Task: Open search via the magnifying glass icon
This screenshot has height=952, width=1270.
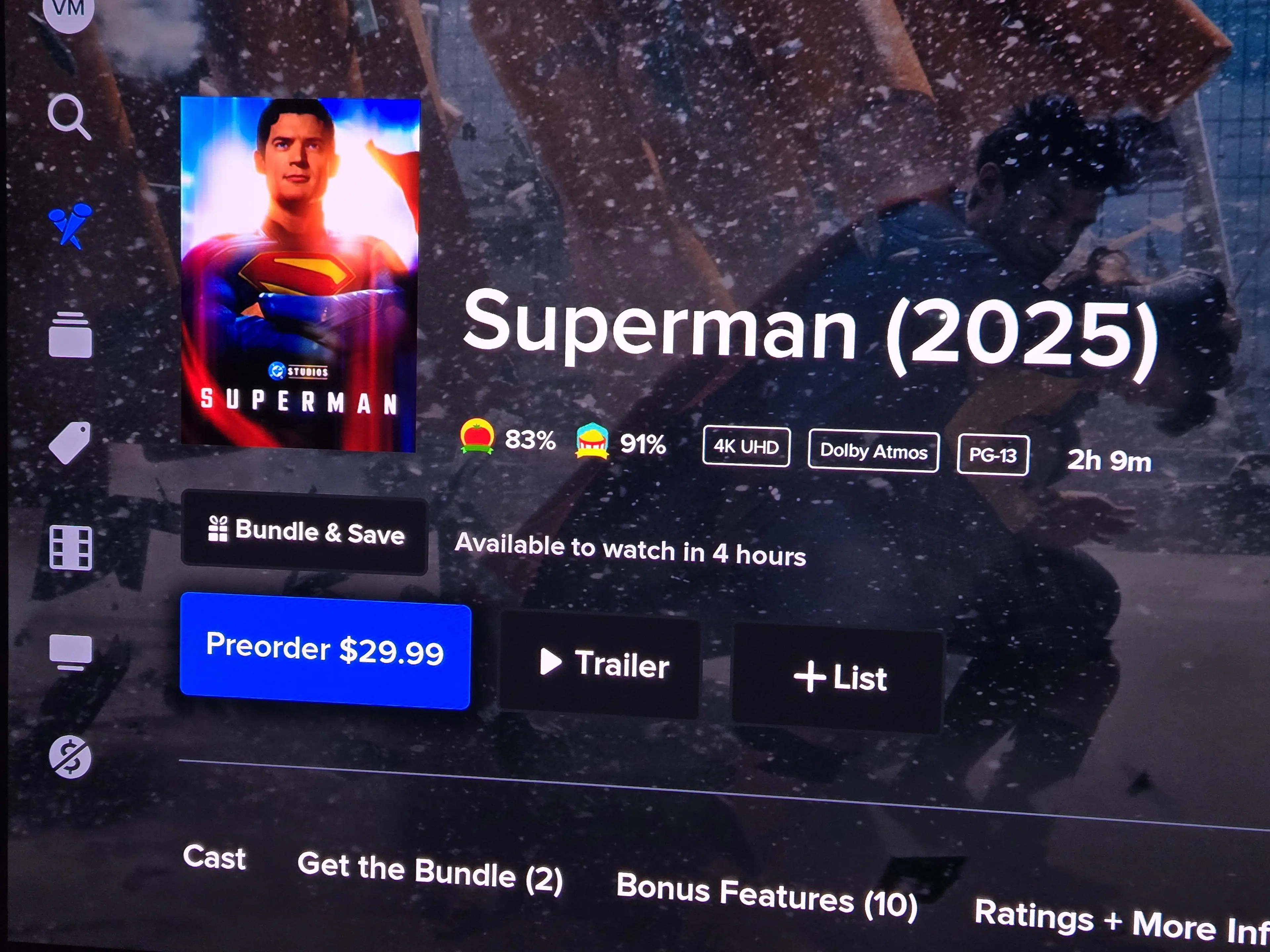Action: coord(69,116)
